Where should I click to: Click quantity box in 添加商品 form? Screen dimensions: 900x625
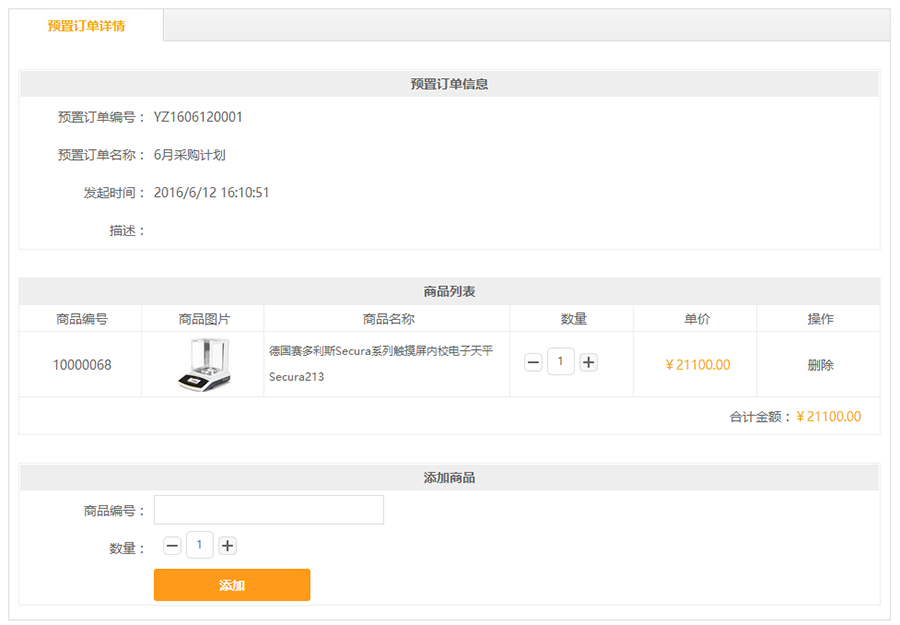click(200, 545)
